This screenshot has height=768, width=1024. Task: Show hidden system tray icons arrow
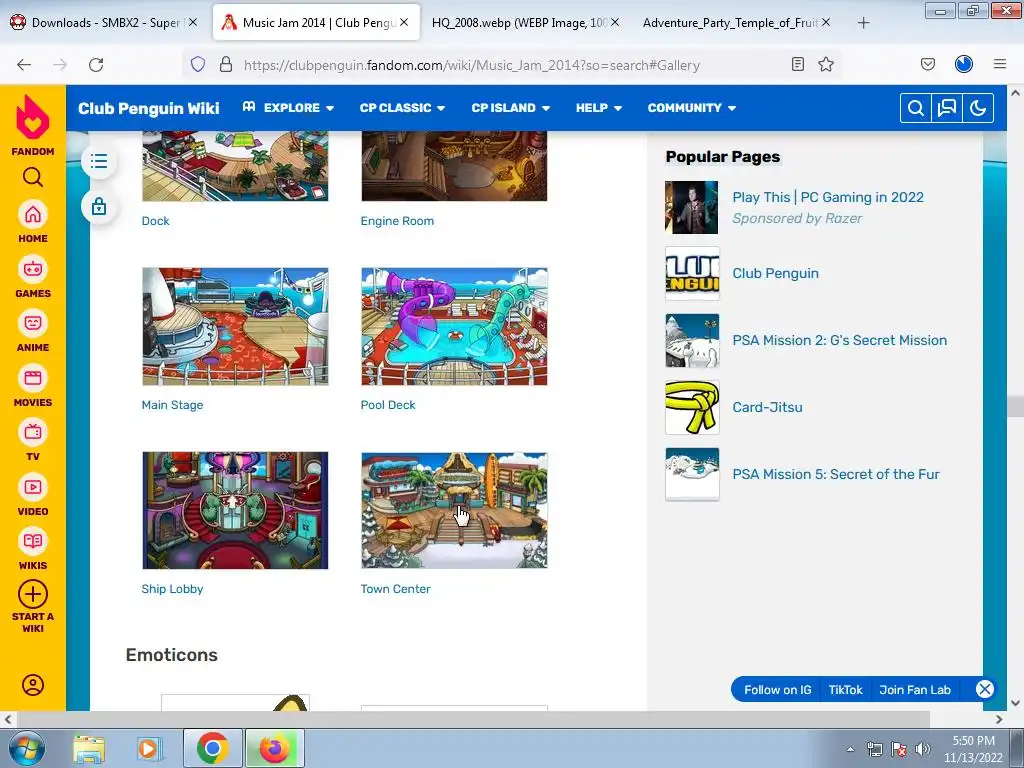[850, 749]
